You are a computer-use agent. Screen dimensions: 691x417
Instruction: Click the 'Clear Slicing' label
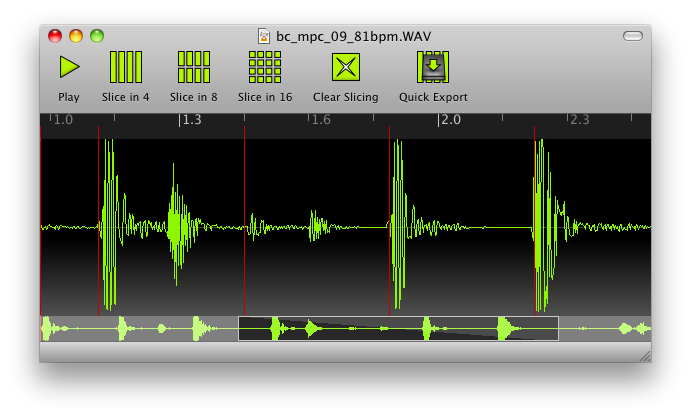tap(346, 97)
